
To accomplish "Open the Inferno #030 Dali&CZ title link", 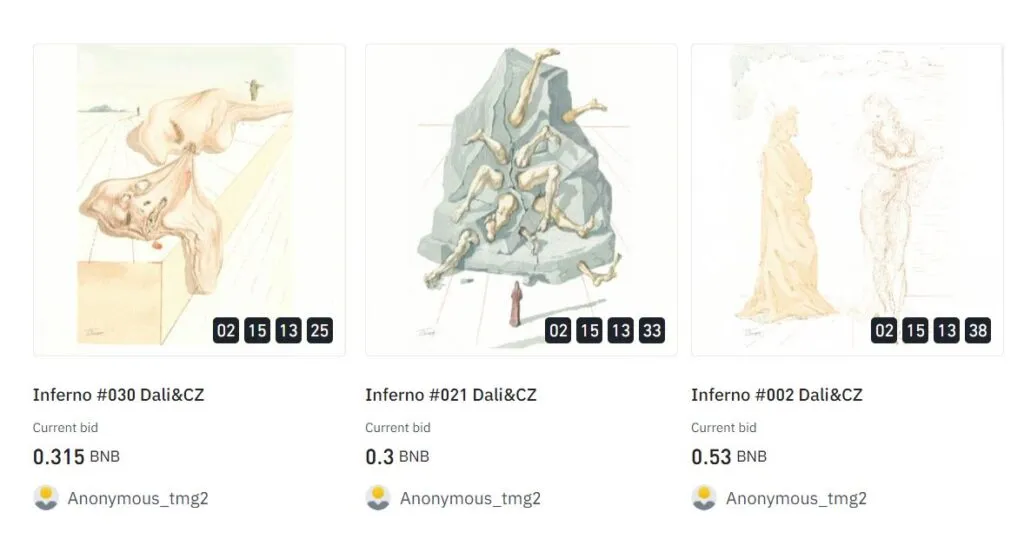I will point(118,395).
